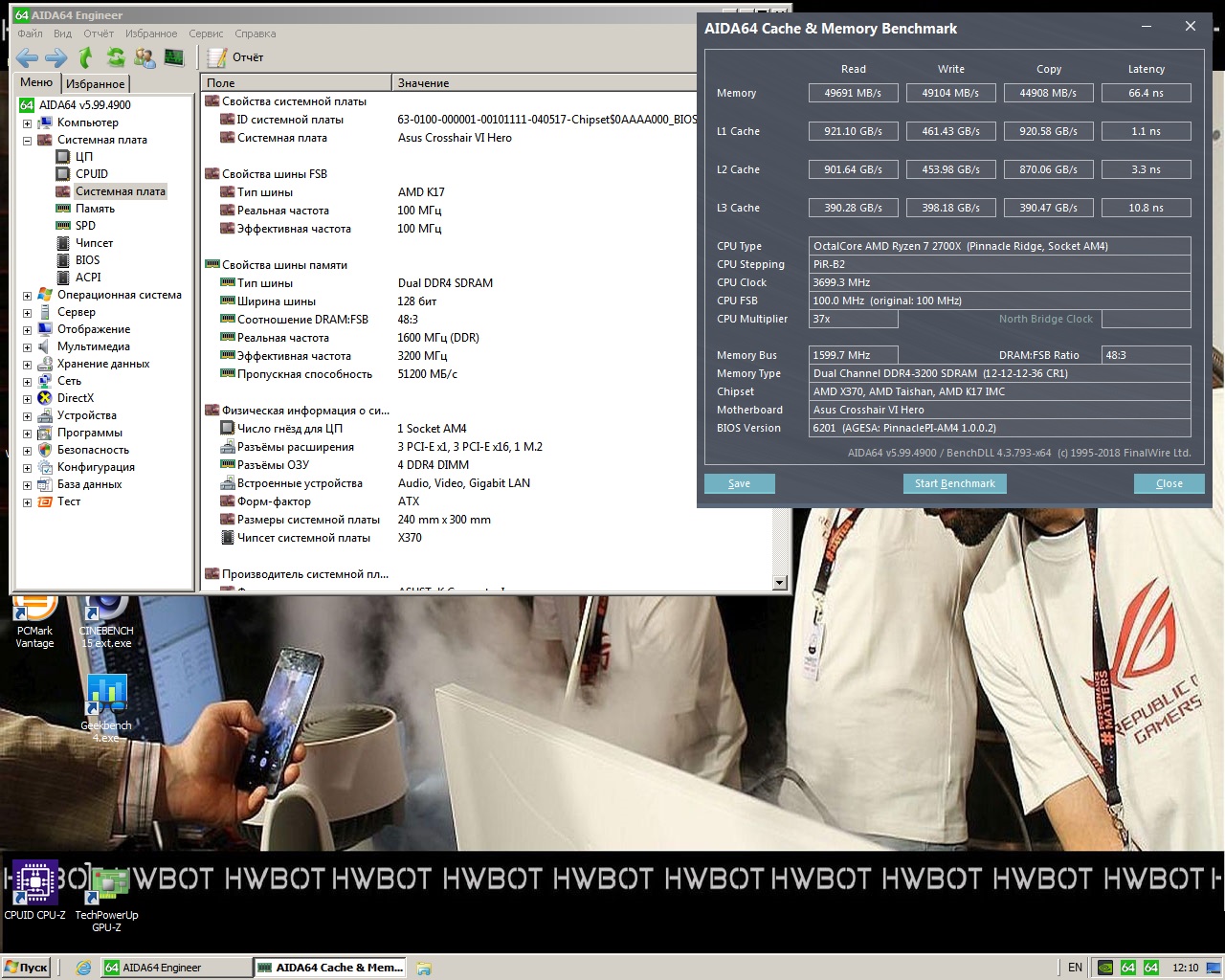Open Internet Explorer from the taskbar
Screen dimensions: 1225x980
[83, 968]
